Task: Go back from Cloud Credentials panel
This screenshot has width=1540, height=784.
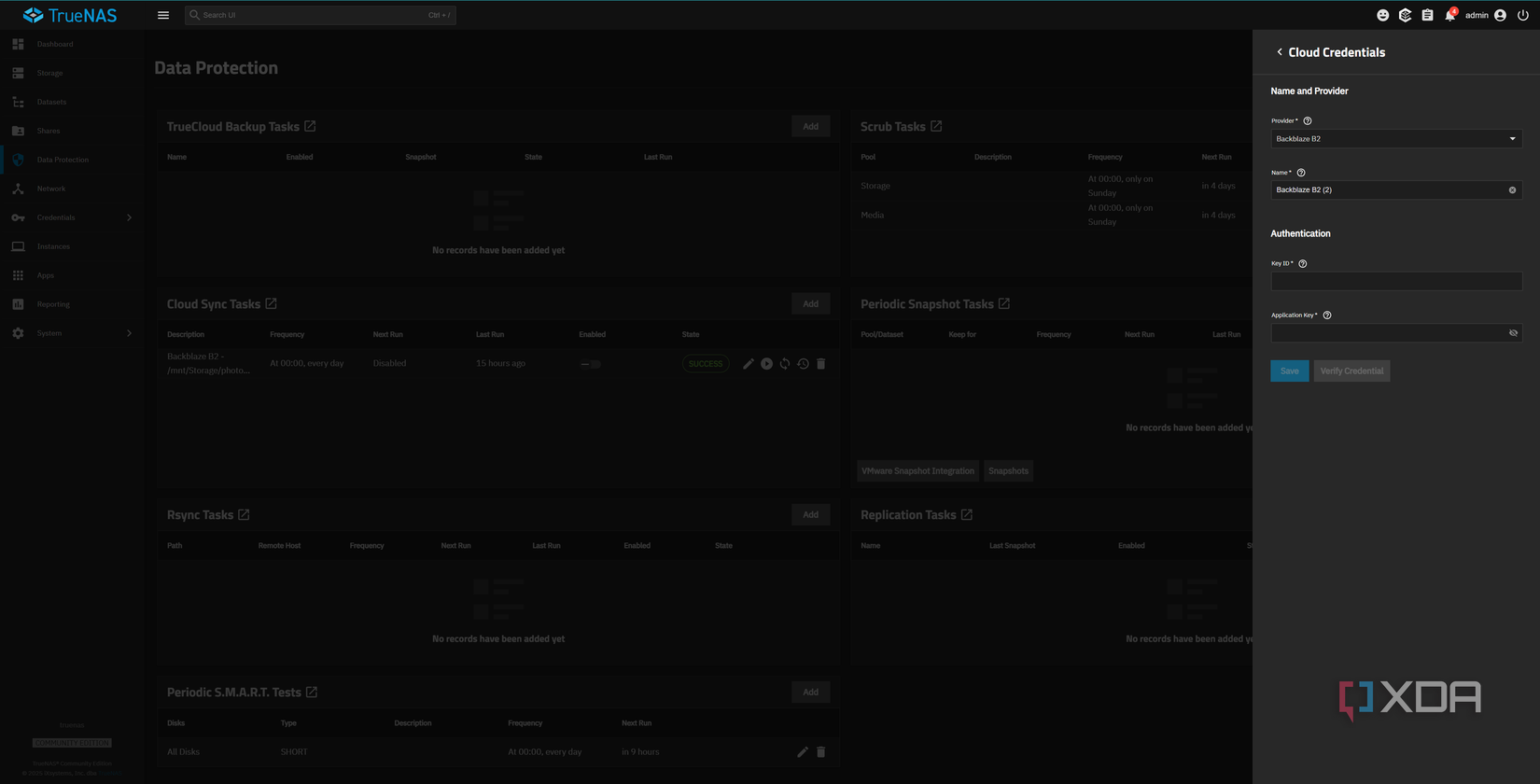Action: click(x=1280, y=52)
